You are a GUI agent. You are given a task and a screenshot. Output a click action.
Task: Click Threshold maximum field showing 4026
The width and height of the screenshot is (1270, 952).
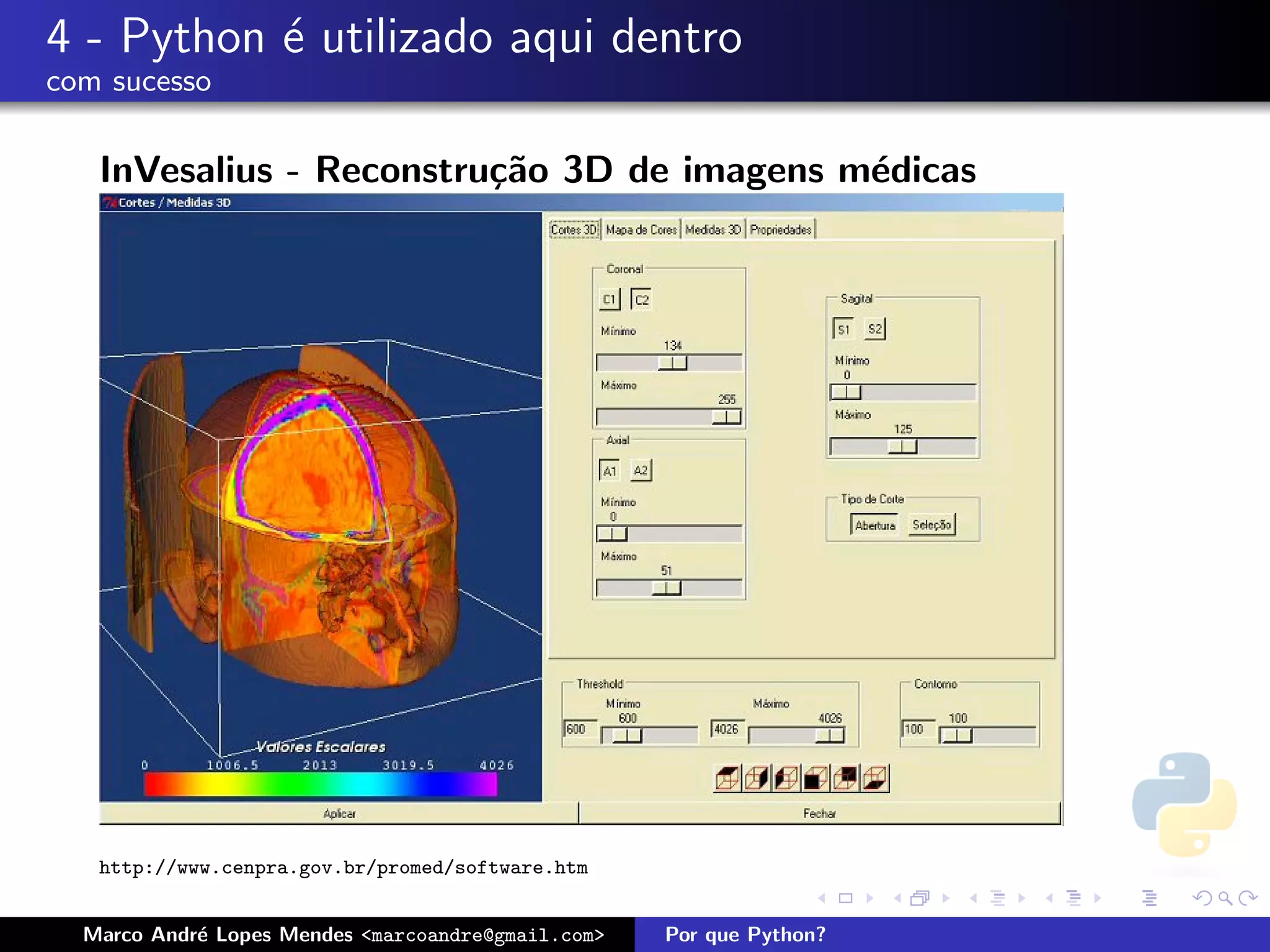(727, 729)
